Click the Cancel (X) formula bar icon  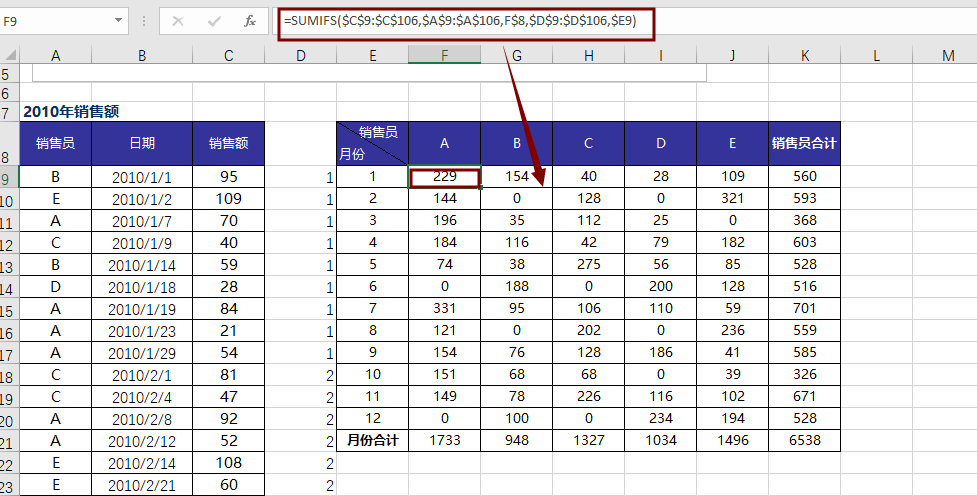[178, 21]
